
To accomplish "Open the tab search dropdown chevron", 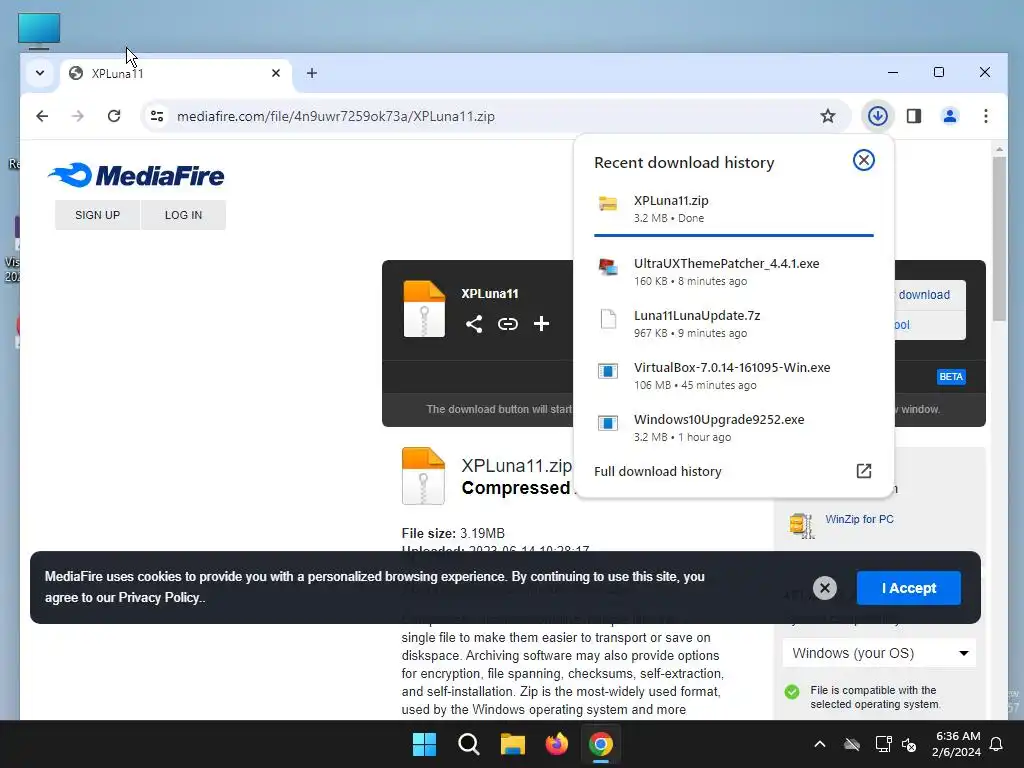I will click(40, 73).
